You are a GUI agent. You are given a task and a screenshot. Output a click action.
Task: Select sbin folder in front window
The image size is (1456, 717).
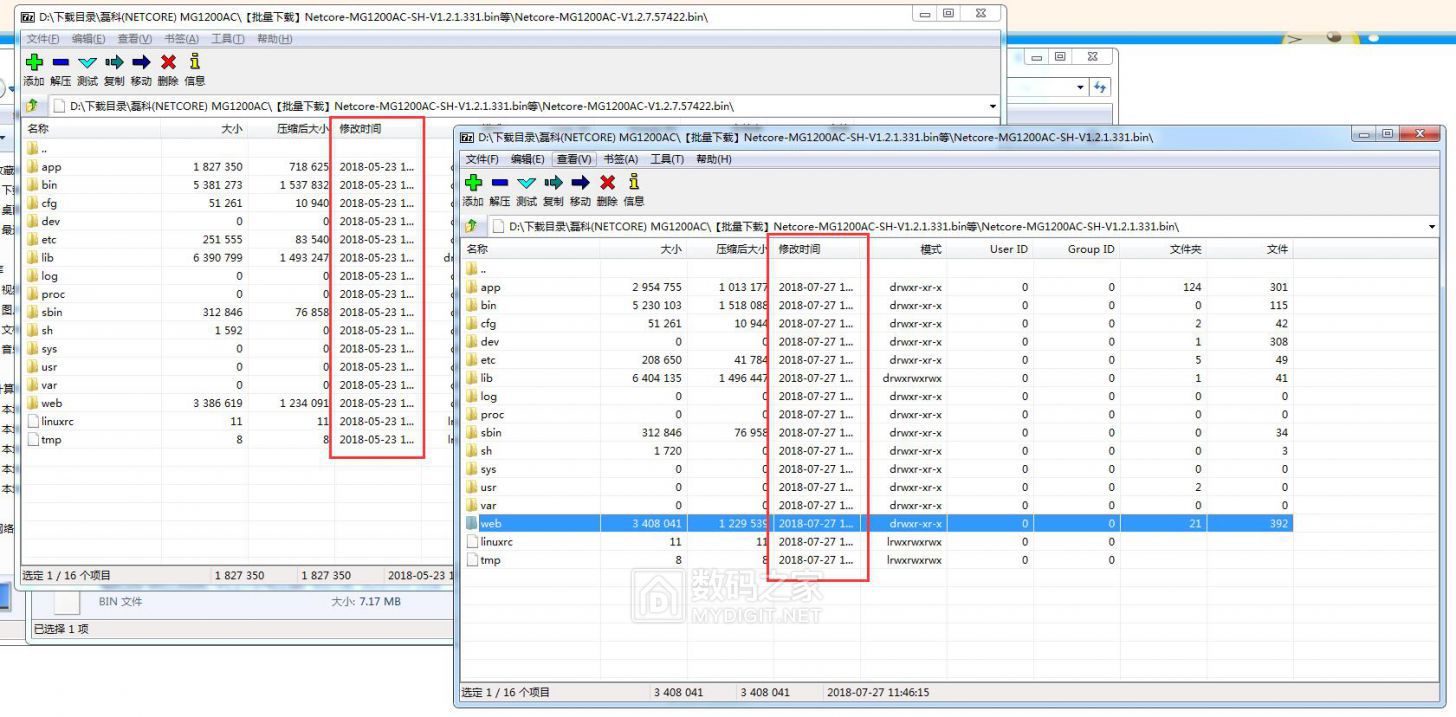tap(492, 433)
